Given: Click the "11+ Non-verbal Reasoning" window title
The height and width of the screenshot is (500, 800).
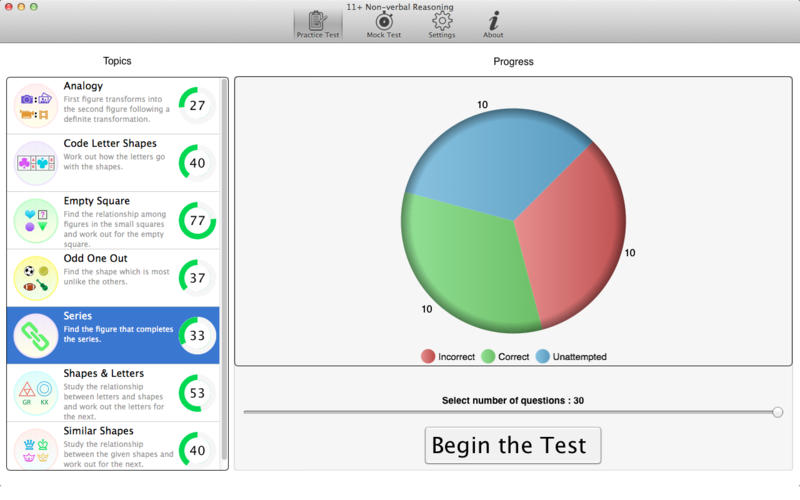Looking at the screenshot, I should click(x=399, y=7).
